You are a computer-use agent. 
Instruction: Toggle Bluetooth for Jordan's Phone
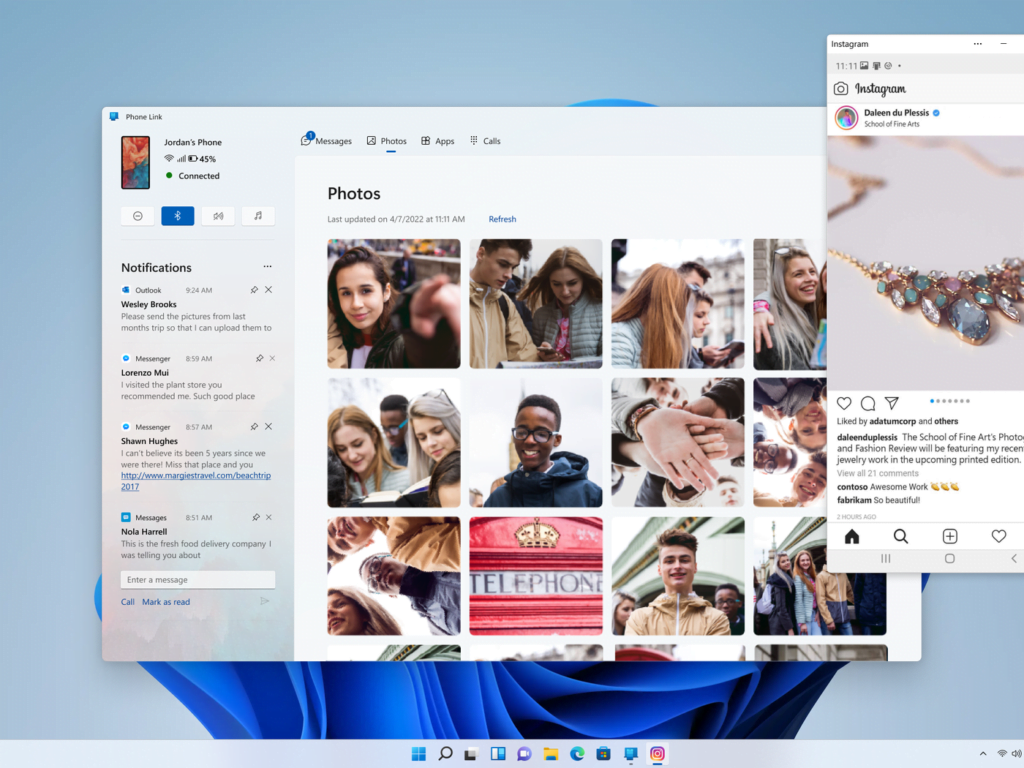tap(177, 215)
